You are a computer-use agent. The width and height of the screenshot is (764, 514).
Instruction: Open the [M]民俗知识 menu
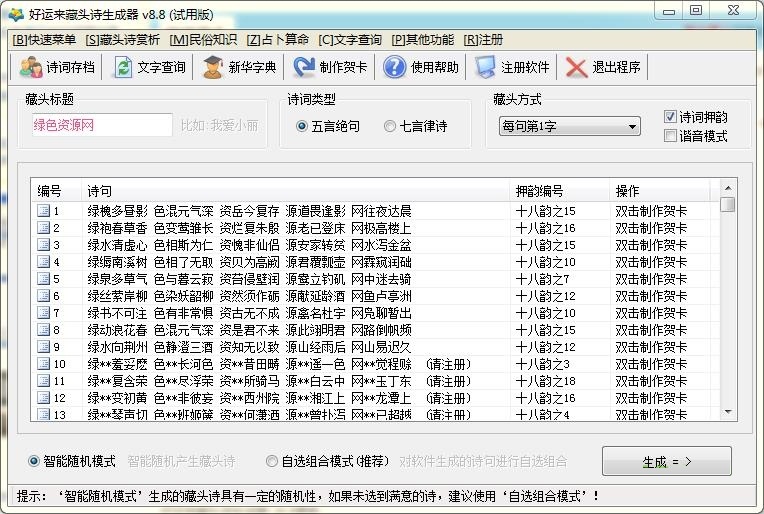pos(203,40)
